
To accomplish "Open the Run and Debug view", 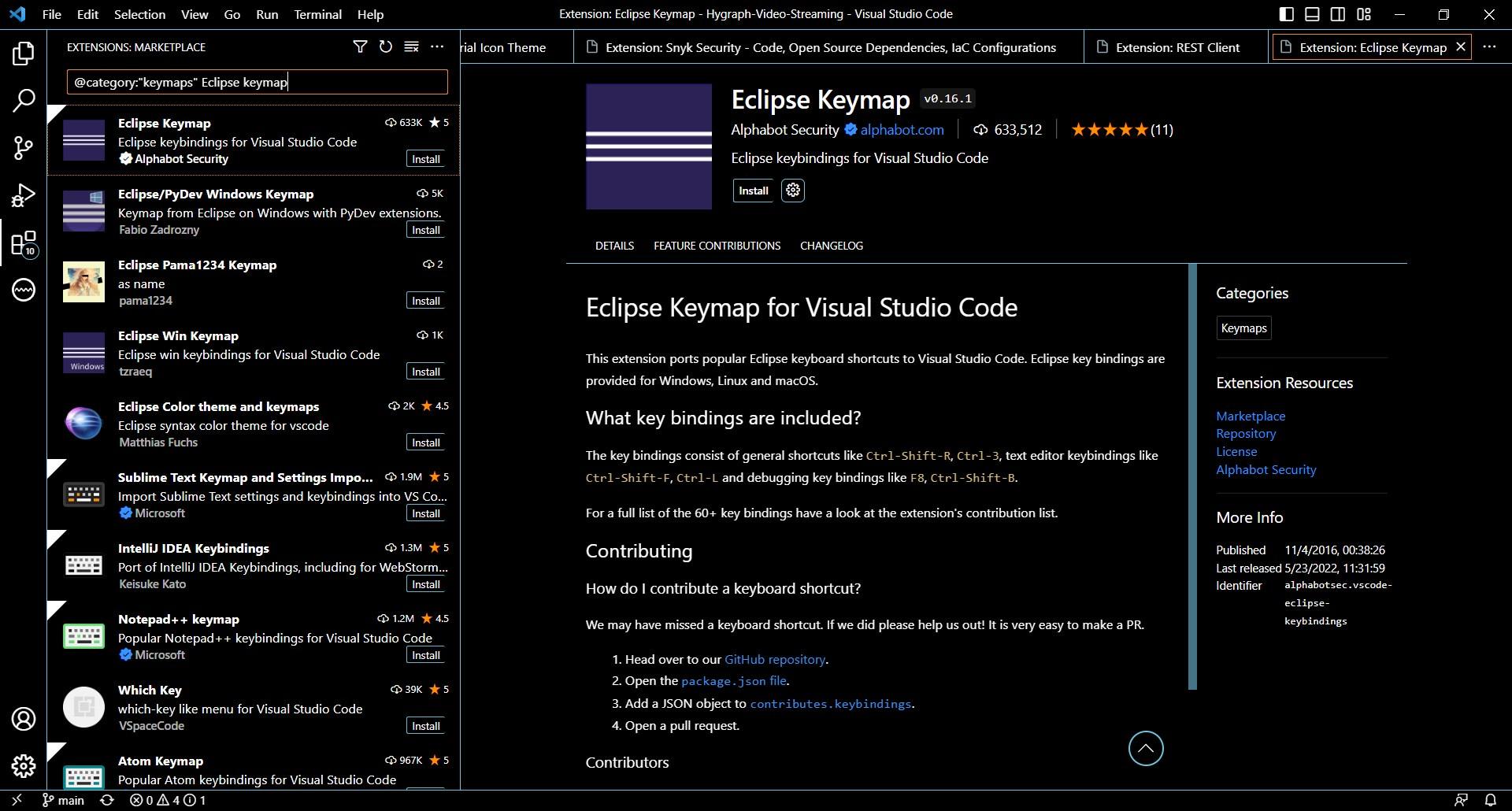I will 24,194.
